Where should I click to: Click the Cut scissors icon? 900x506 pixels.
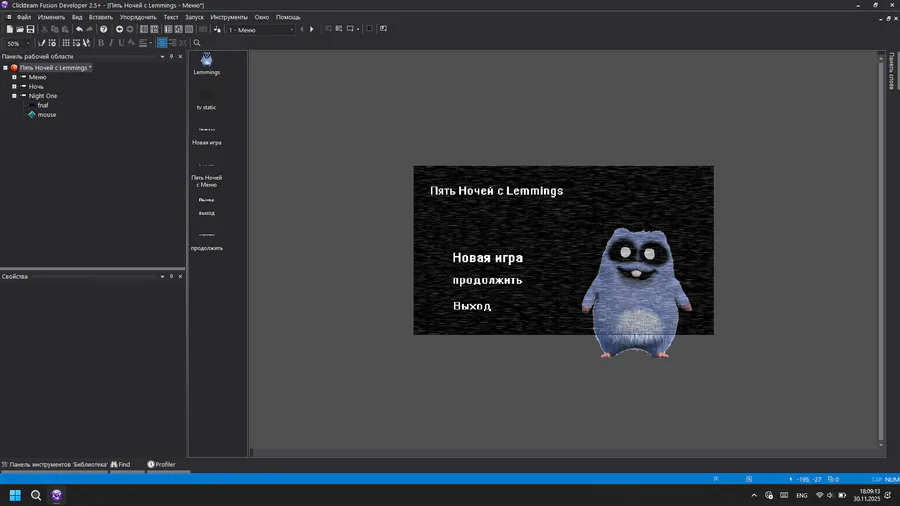point(44,29)
